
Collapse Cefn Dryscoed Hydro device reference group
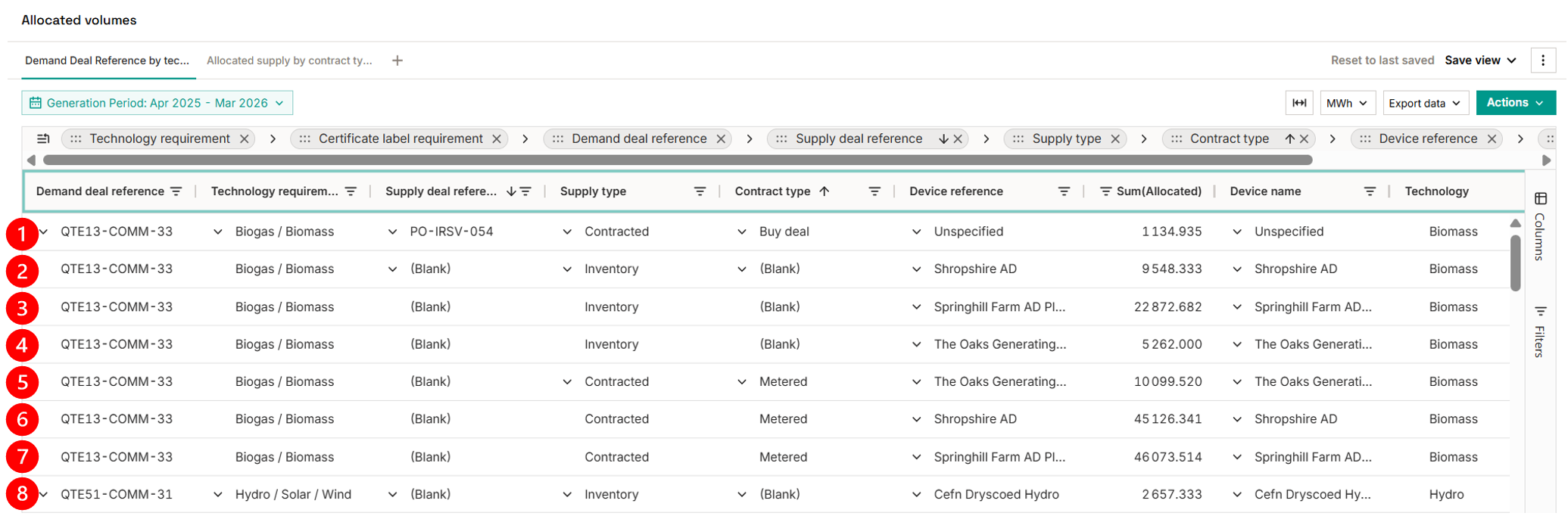[916, 495]
